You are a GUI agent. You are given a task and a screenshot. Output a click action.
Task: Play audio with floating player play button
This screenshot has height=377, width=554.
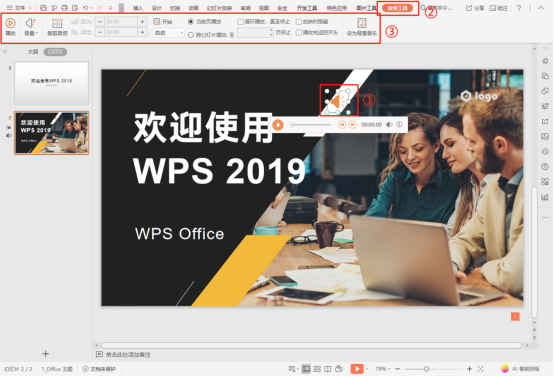click(x=278, y=125)
